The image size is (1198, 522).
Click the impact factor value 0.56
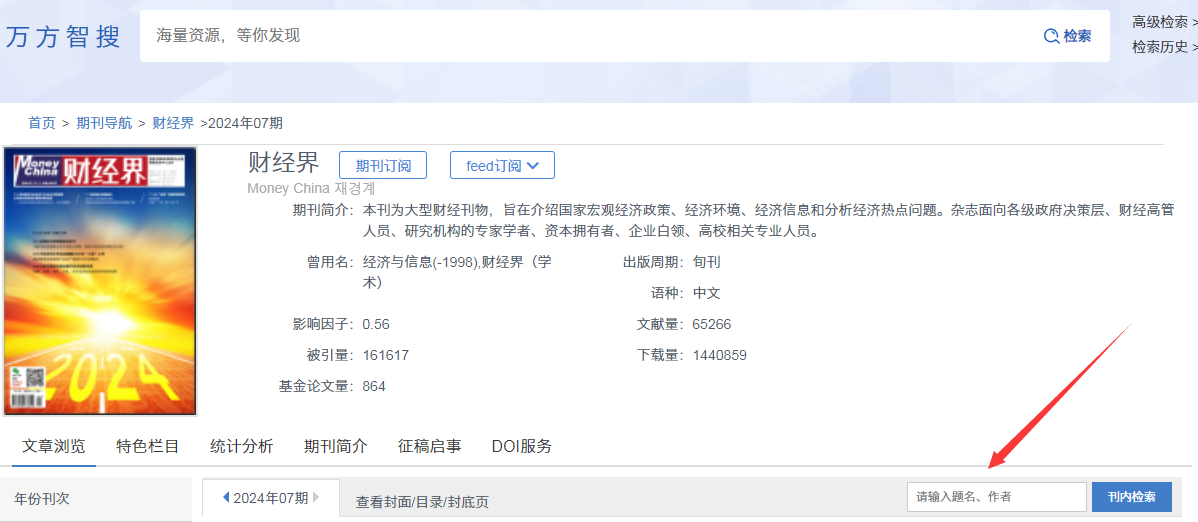(x=376, y=324)
